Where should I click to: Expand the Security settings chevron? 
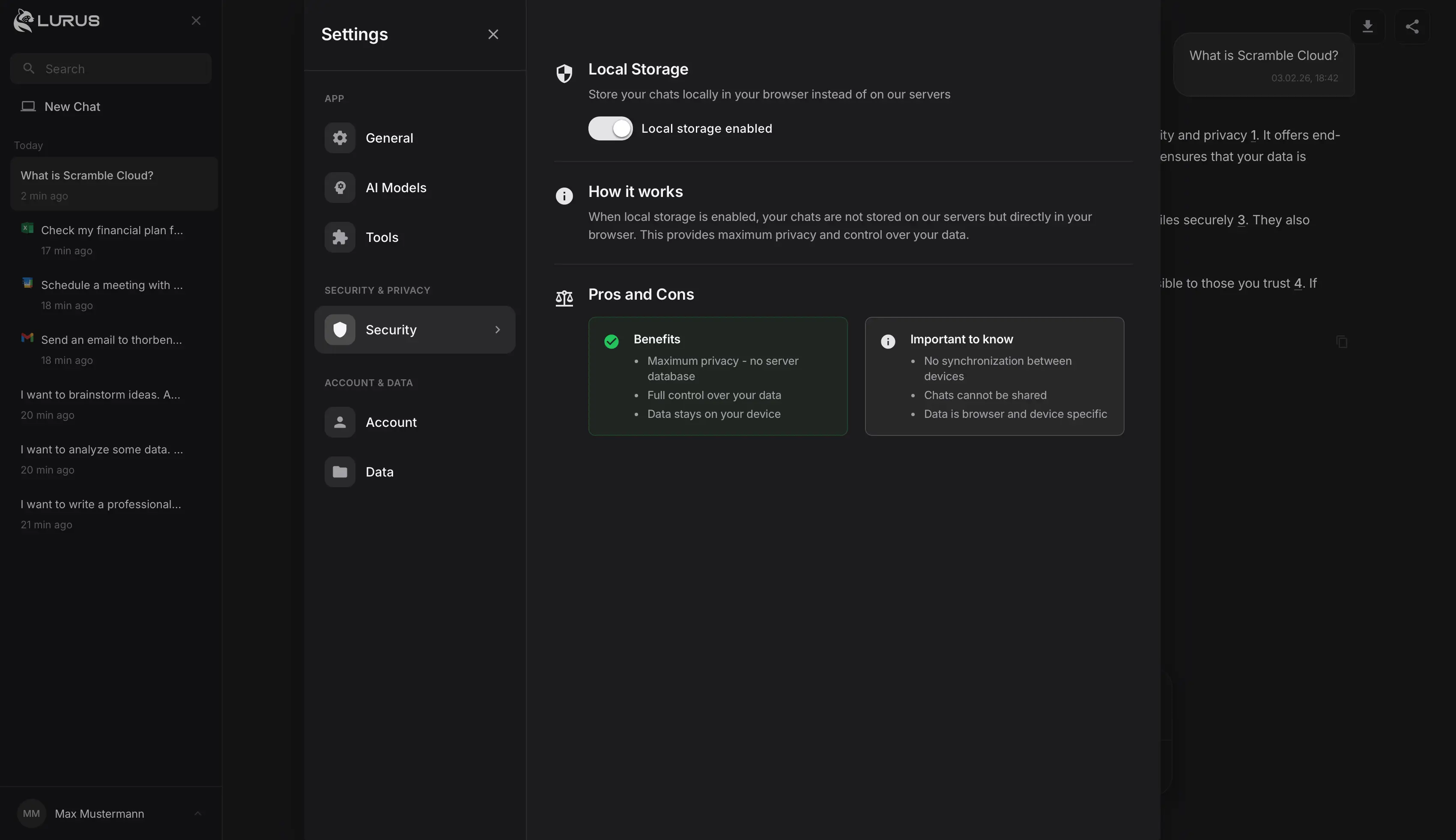click(497, 329)
